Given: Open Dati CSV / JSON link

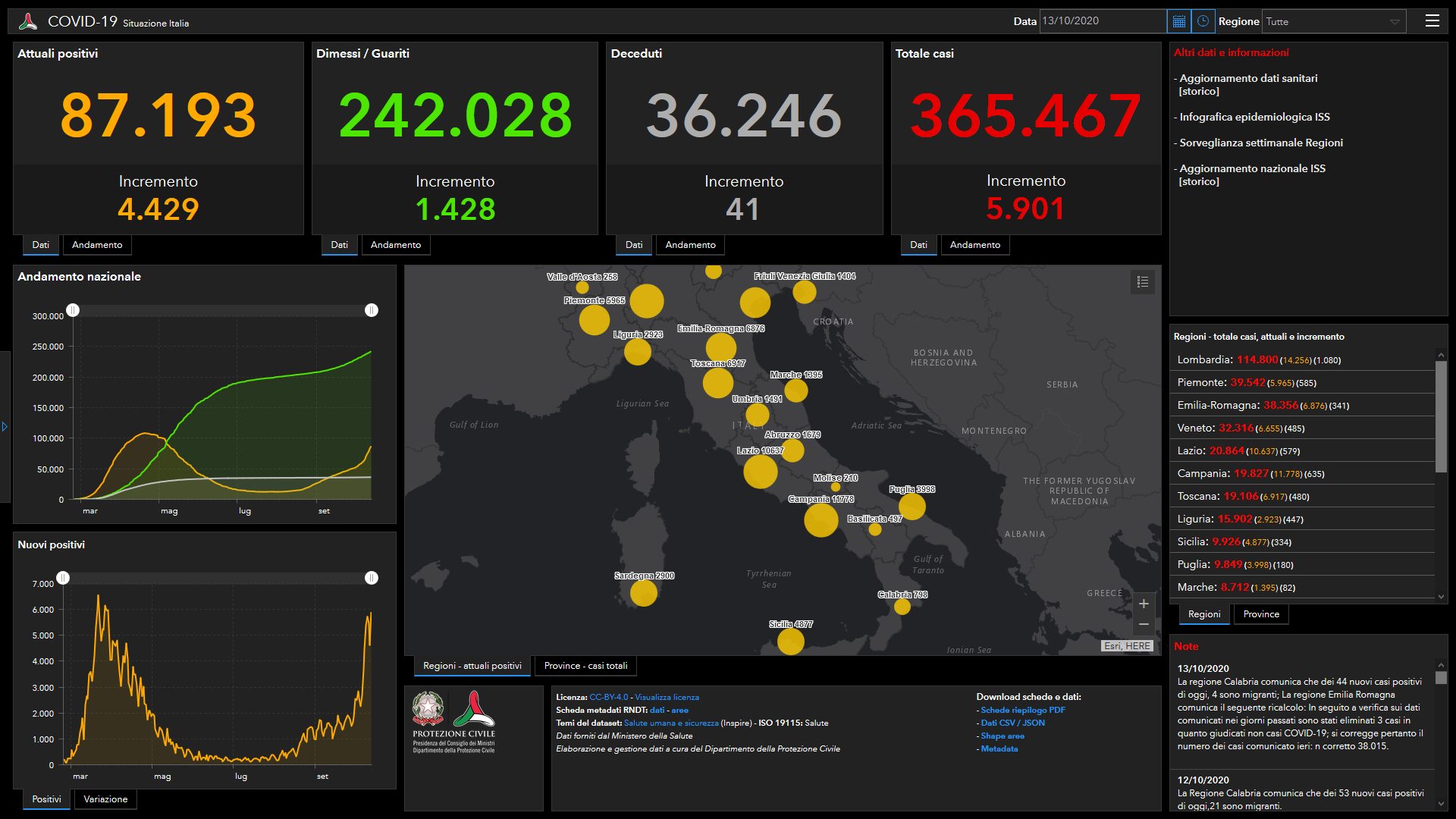Looking at the screenshot, I should pos(1013,723).
